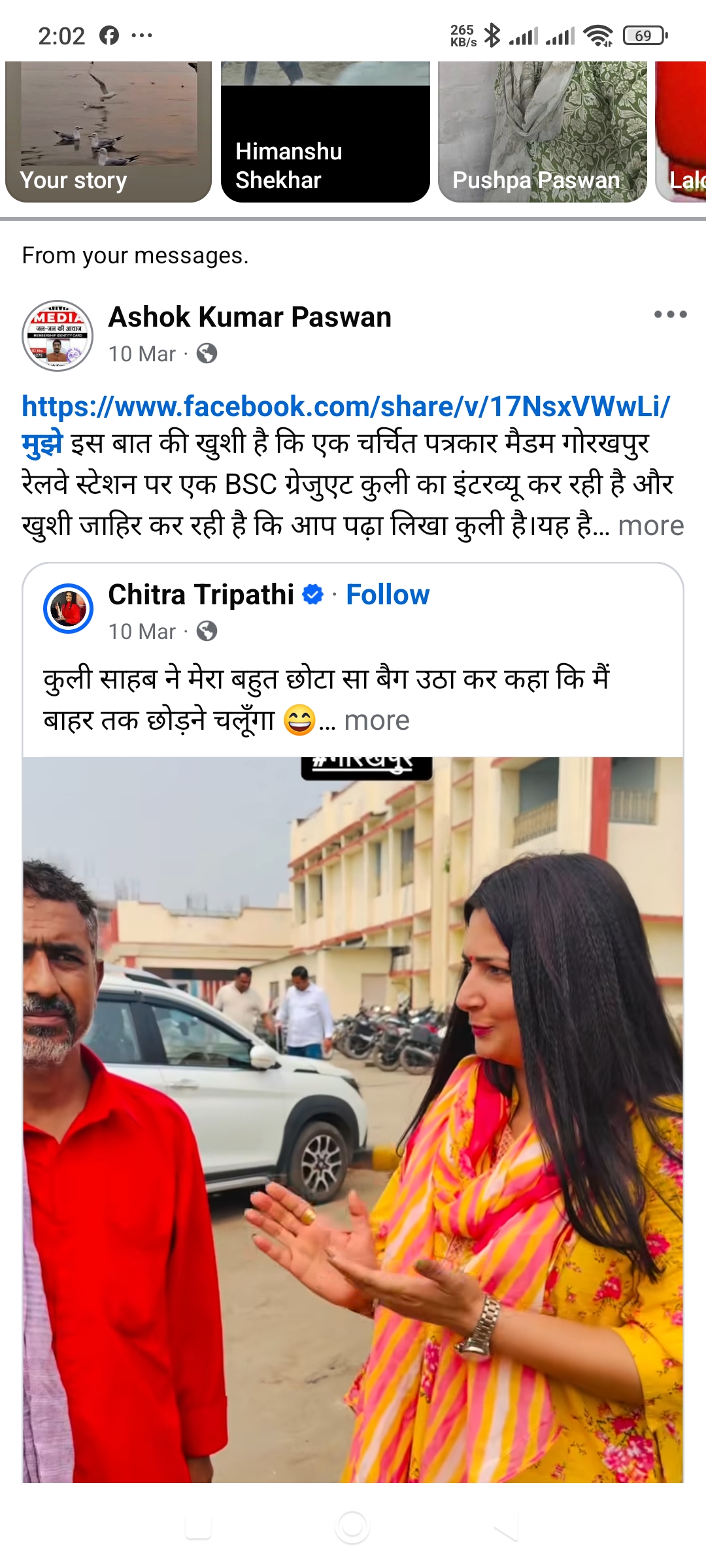
Task: View Pushpa Paswan's story
Action: pyautogui.click(x=543, y=132)
